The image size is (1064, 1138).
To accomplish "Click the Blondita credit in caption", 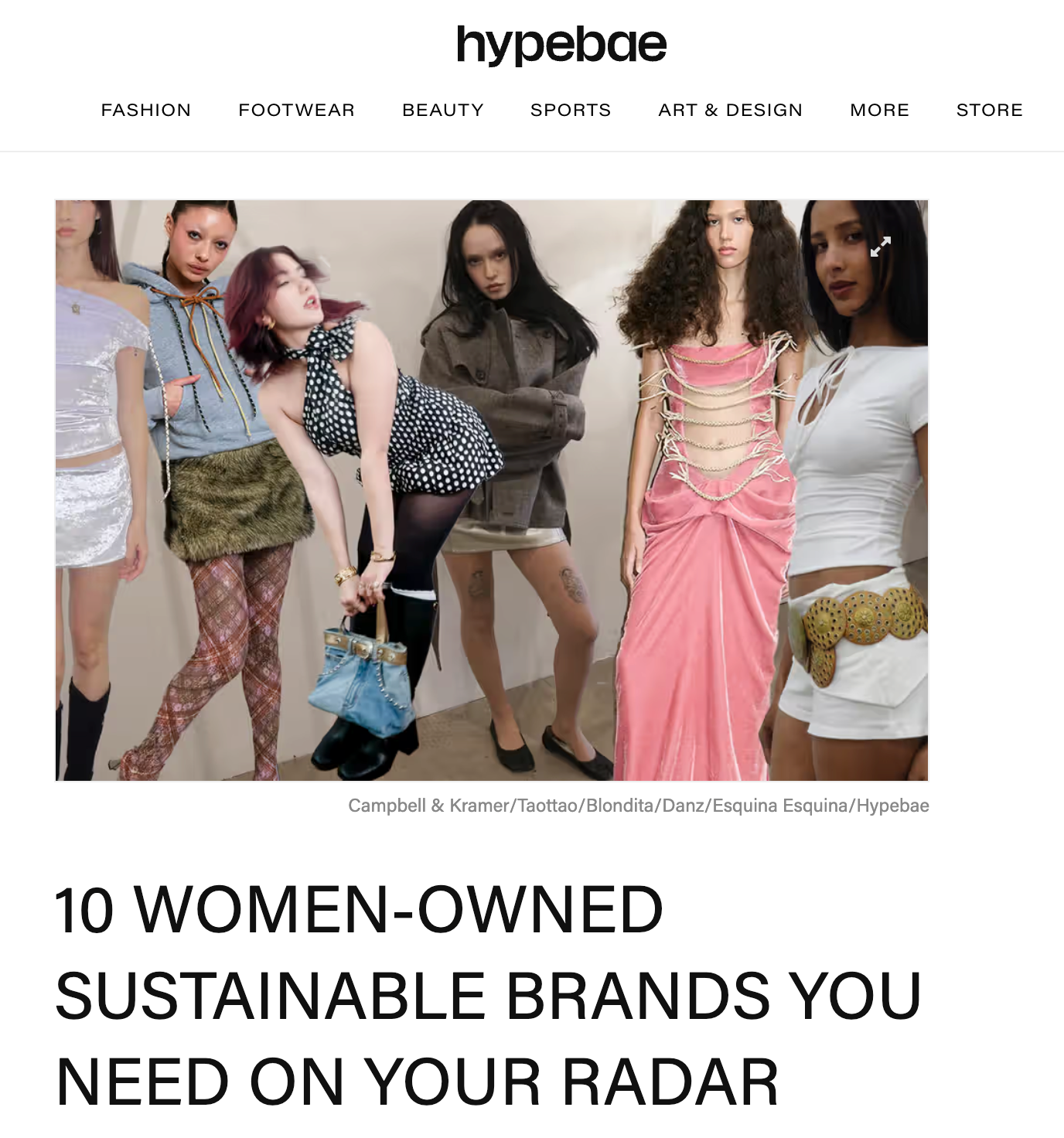I will [x=620, y=806].
